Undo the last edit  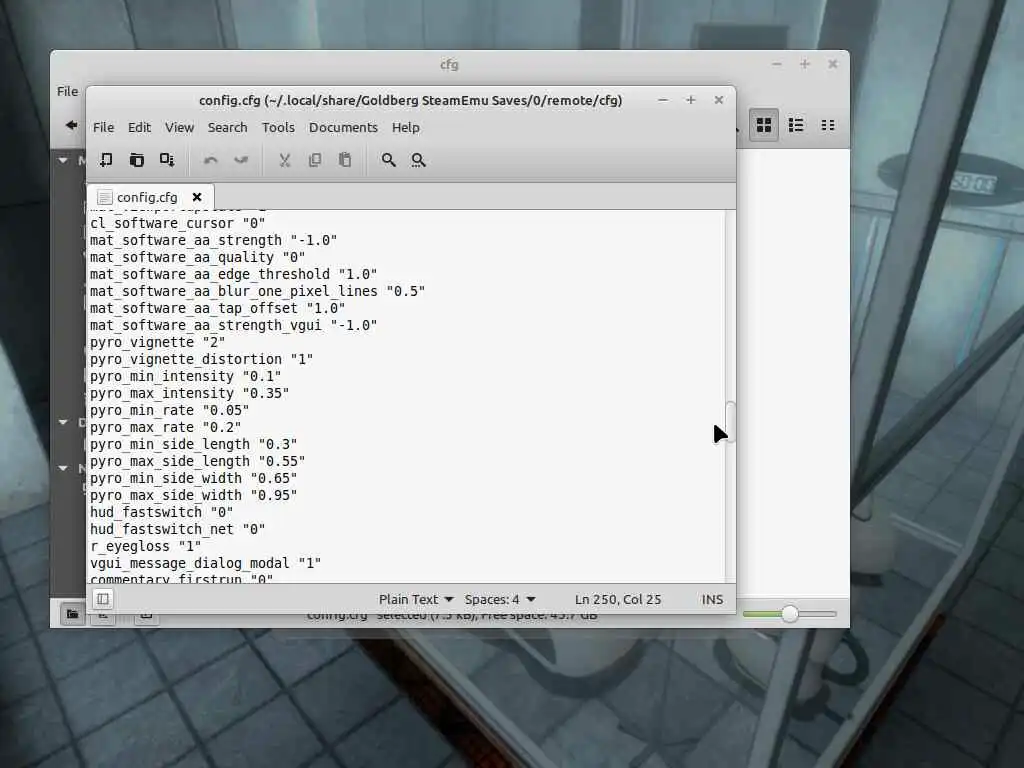[x=210, y=160]
